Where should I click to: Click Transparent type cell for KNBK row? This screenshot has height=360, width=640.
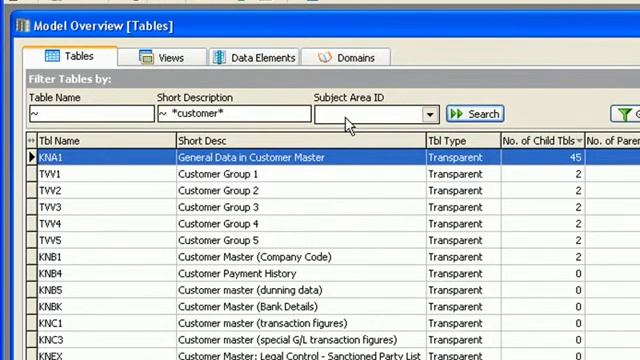point(464,307)
